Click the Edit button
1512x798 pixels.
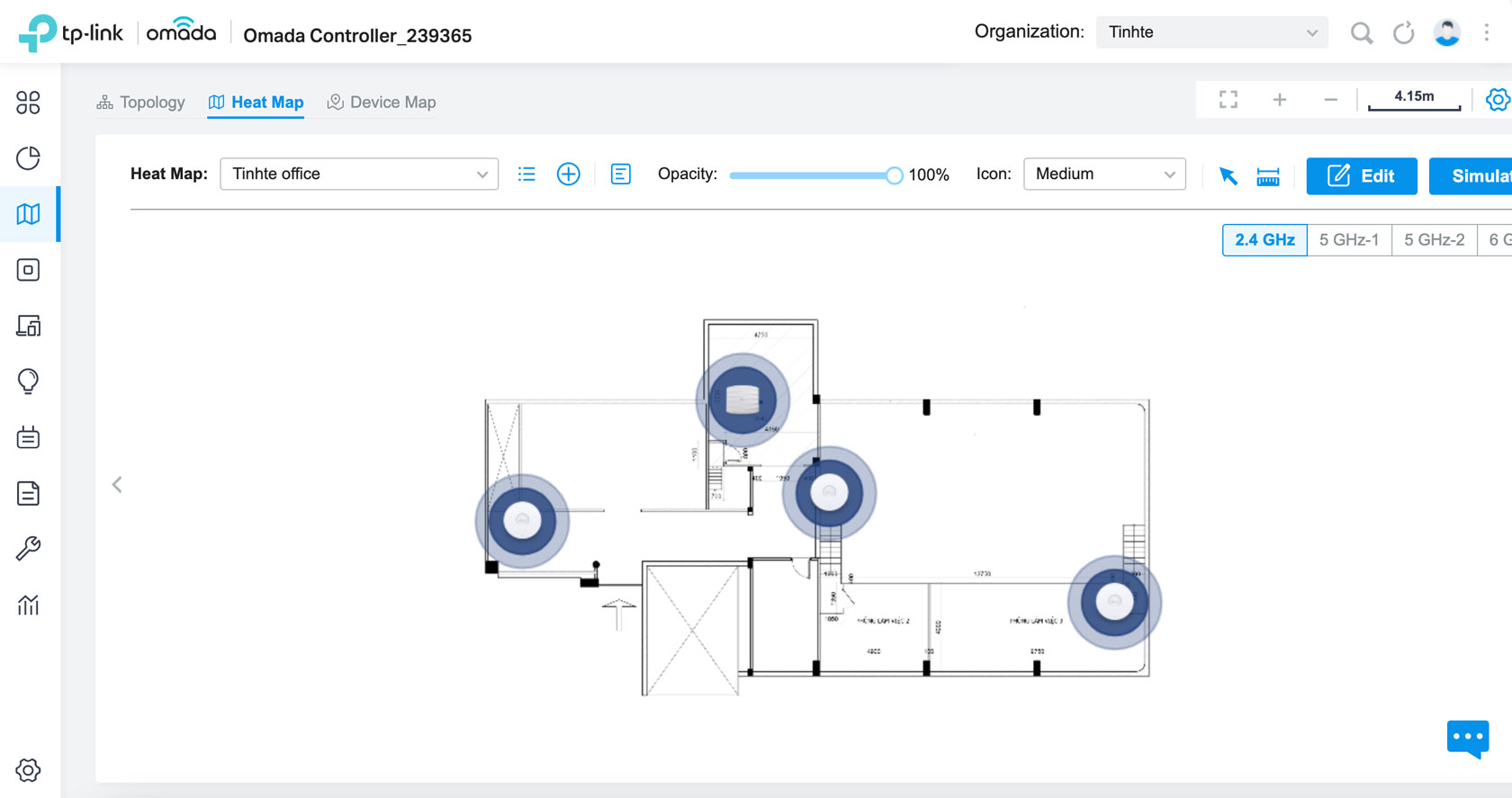pos(1362,176)
